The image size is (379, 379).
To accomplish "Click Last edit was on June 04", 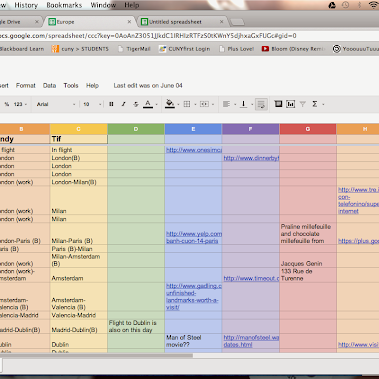I will pos(148,86).
